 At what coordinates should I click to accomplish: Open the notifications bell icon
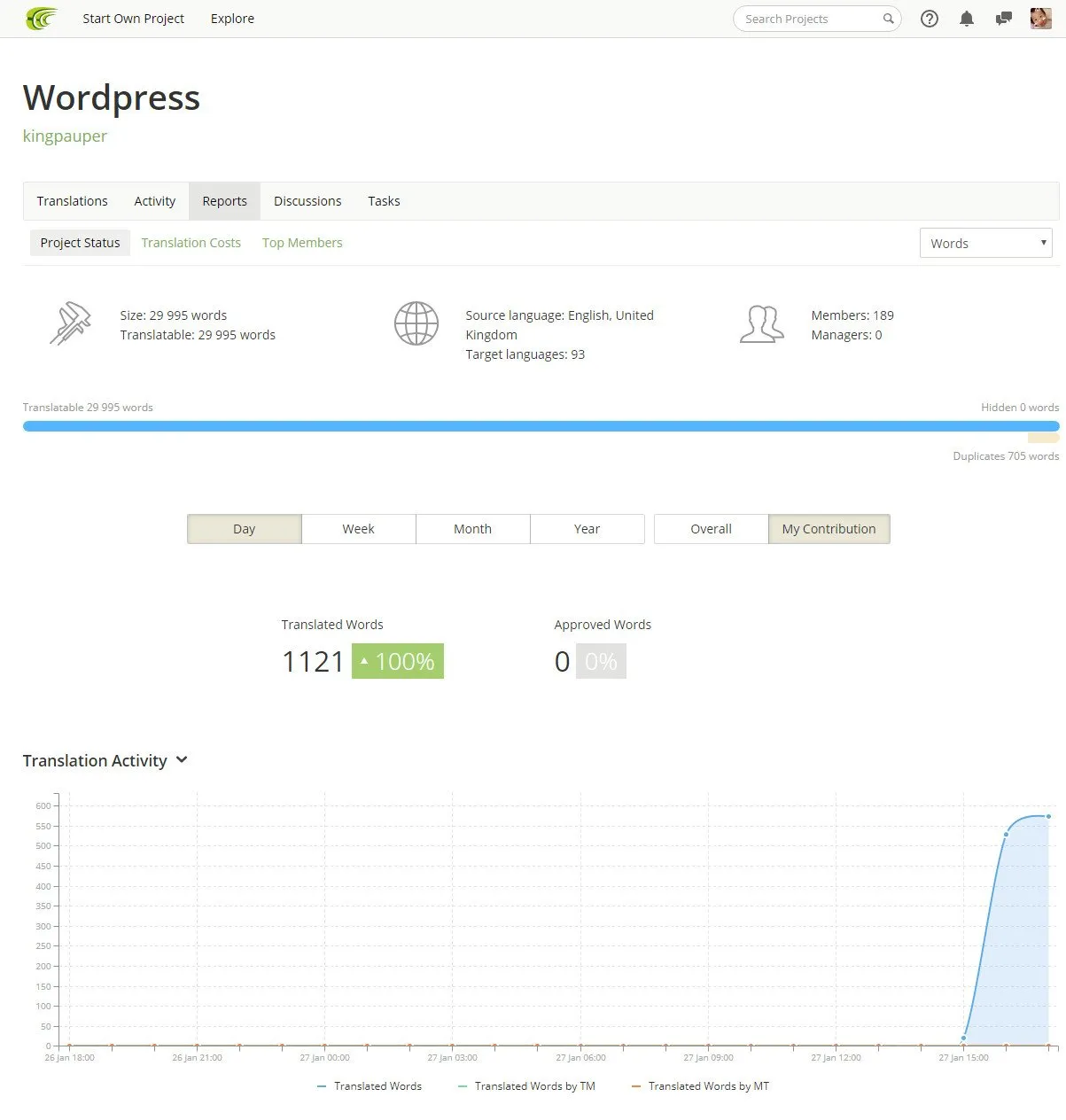tap(967, 19)
